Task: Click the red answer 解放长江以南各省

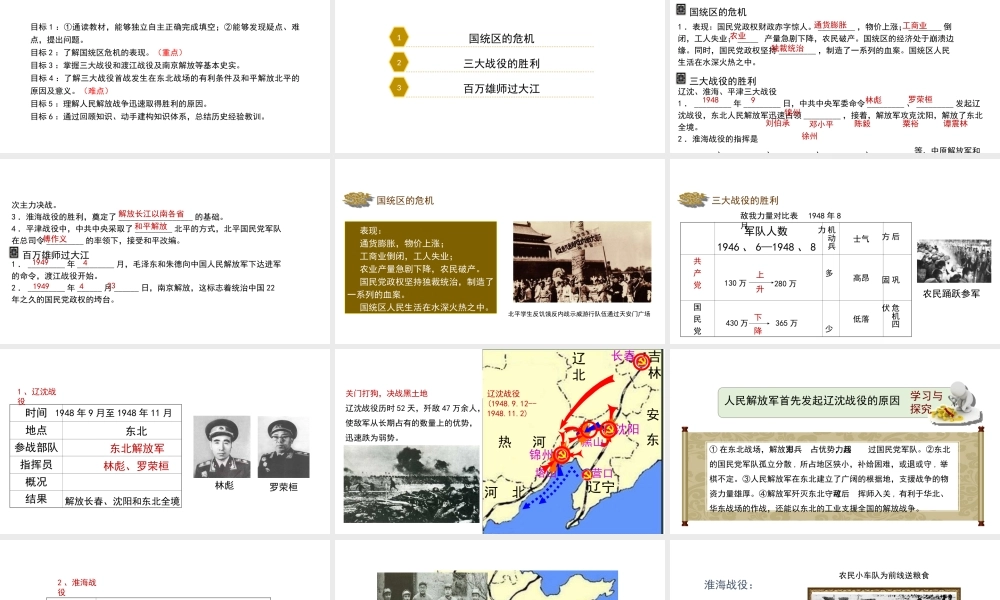Action: [151, 214]
